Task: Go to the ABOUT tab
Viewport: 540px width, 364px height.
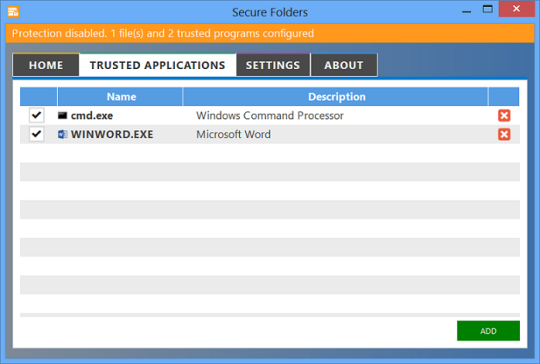Action: (x=344, y=65)
